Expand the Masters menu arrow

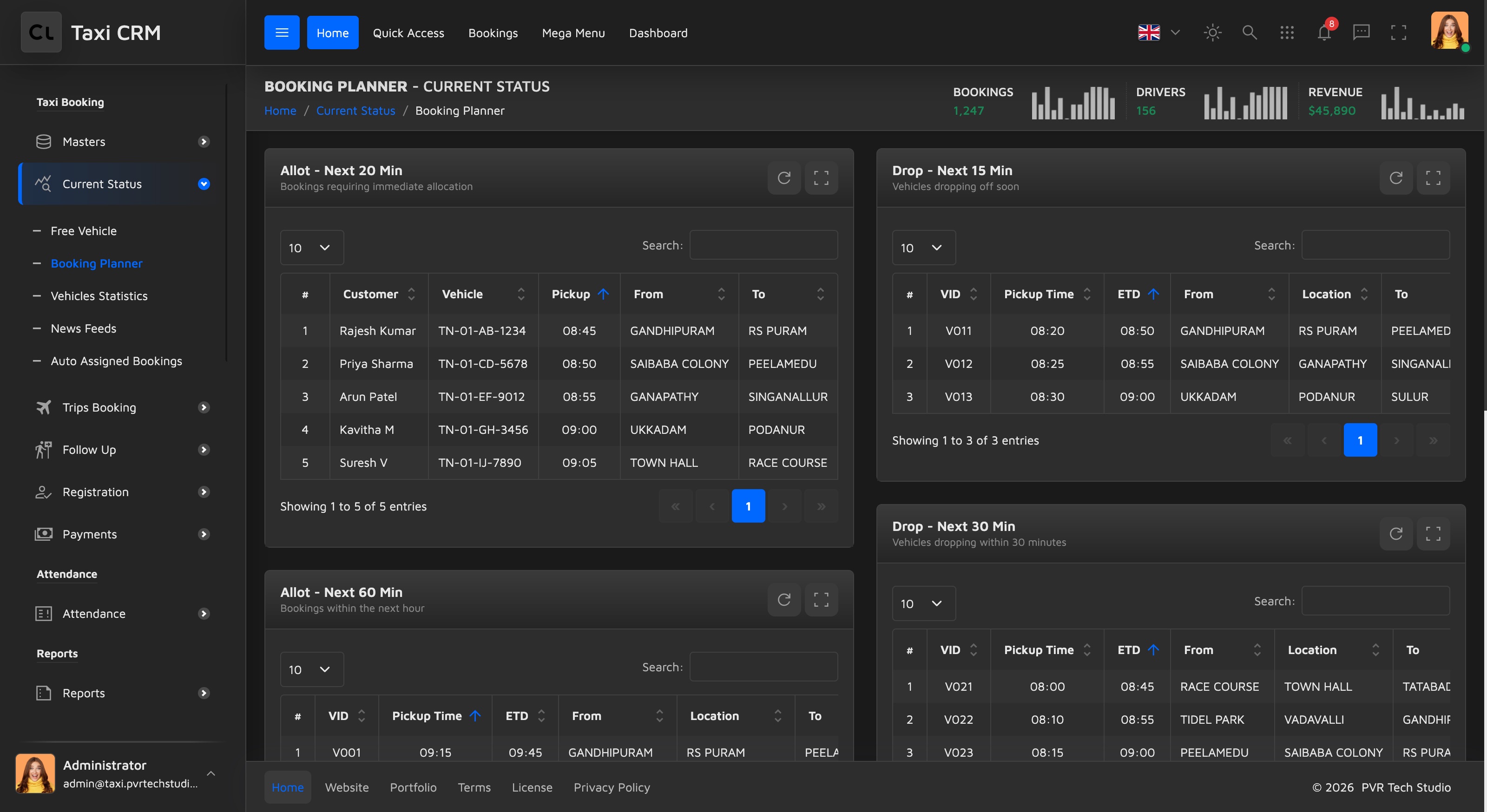point(204,141)
